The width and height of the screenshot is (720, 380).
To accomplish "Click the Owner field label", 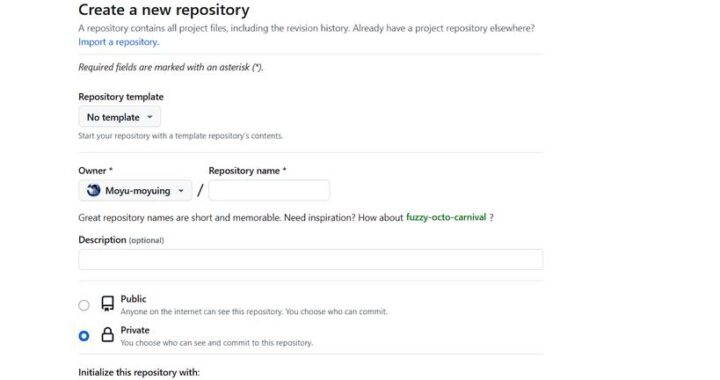I will [95, 171].
